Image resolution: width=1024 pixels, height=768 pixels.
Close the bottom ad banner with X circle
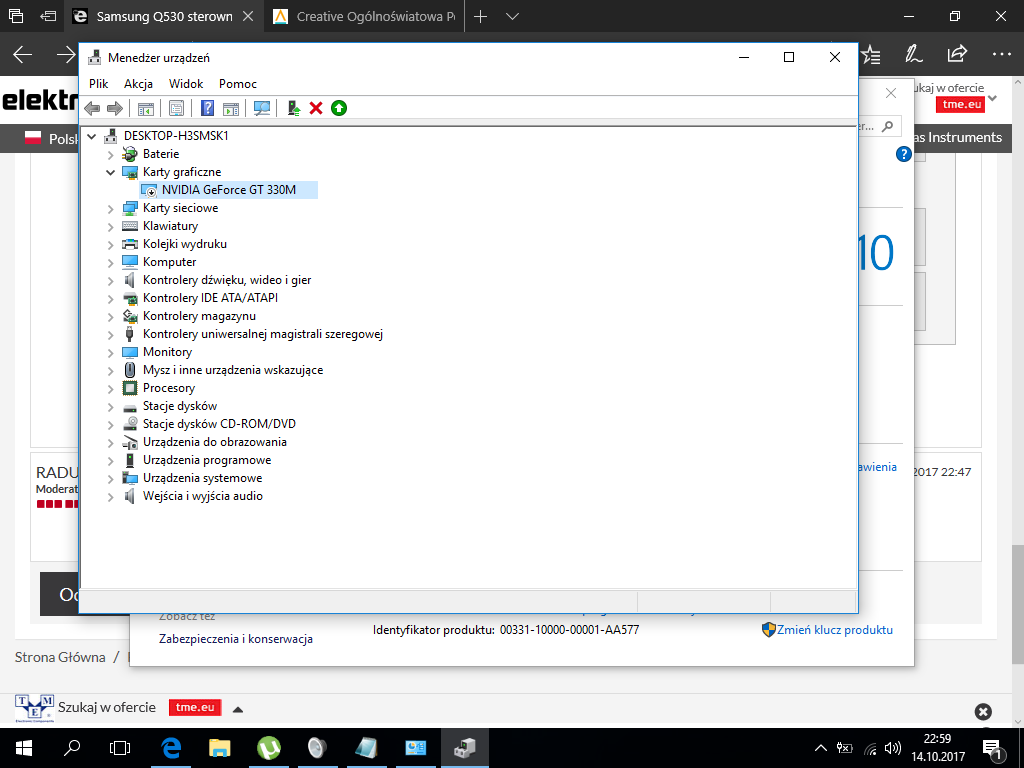pos(983,712)
